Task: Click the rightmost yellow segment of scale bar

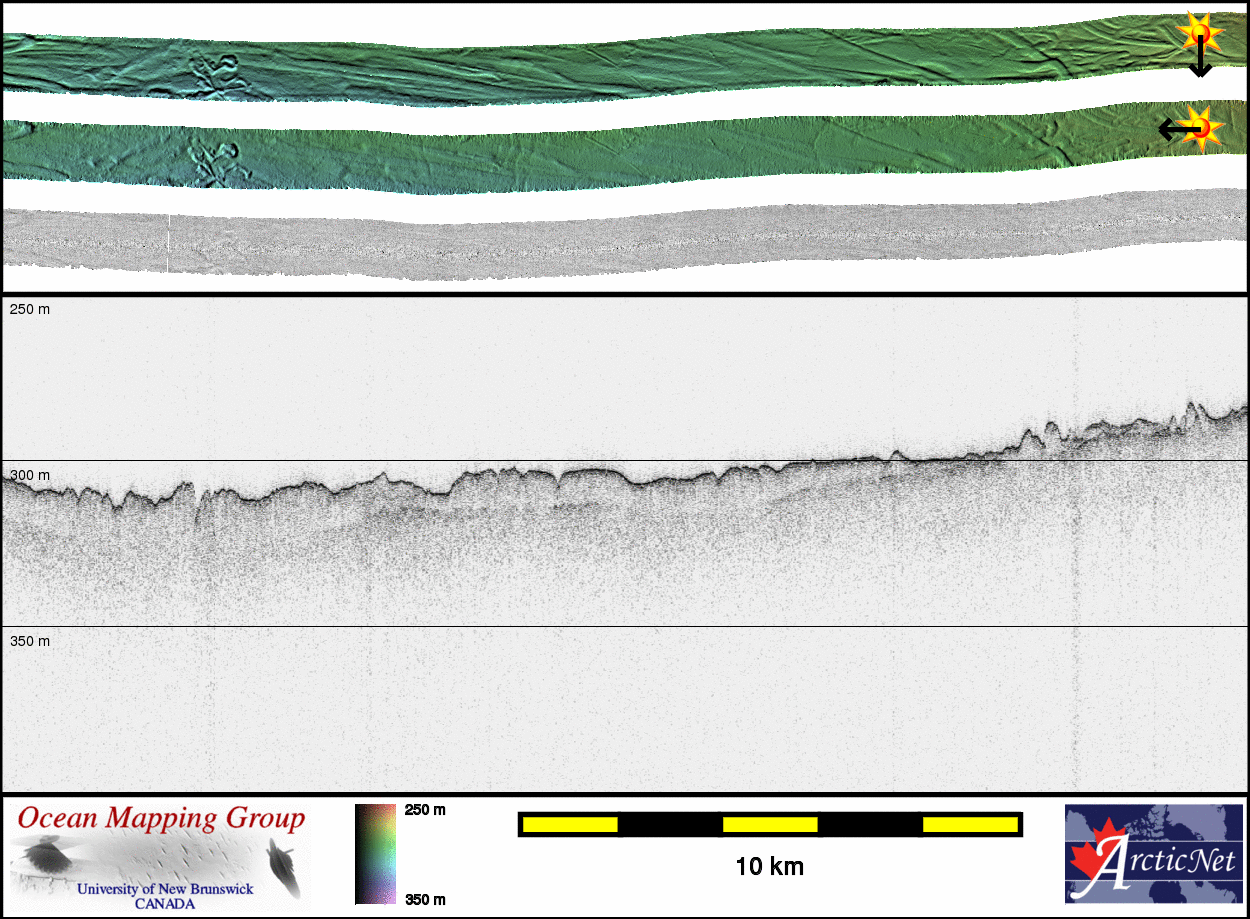Action: 969,824
